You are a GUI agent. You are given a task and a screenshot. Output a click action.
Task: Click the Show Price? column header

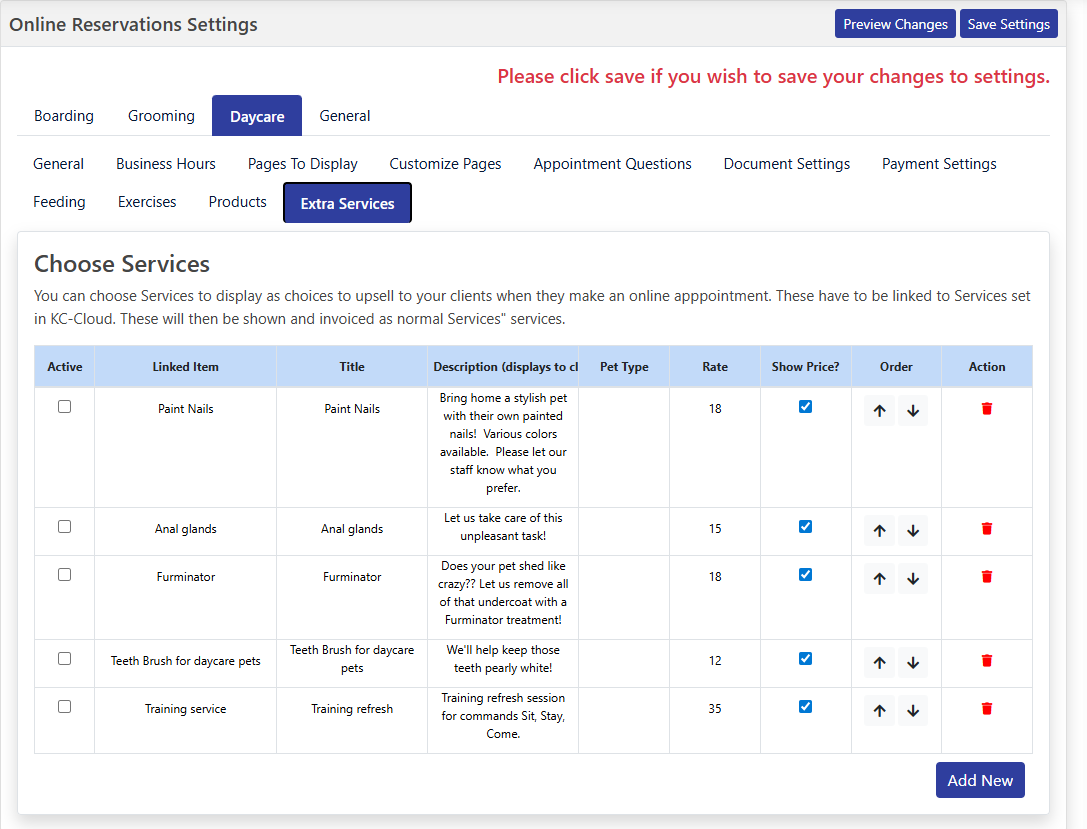[x=805, y=367]
